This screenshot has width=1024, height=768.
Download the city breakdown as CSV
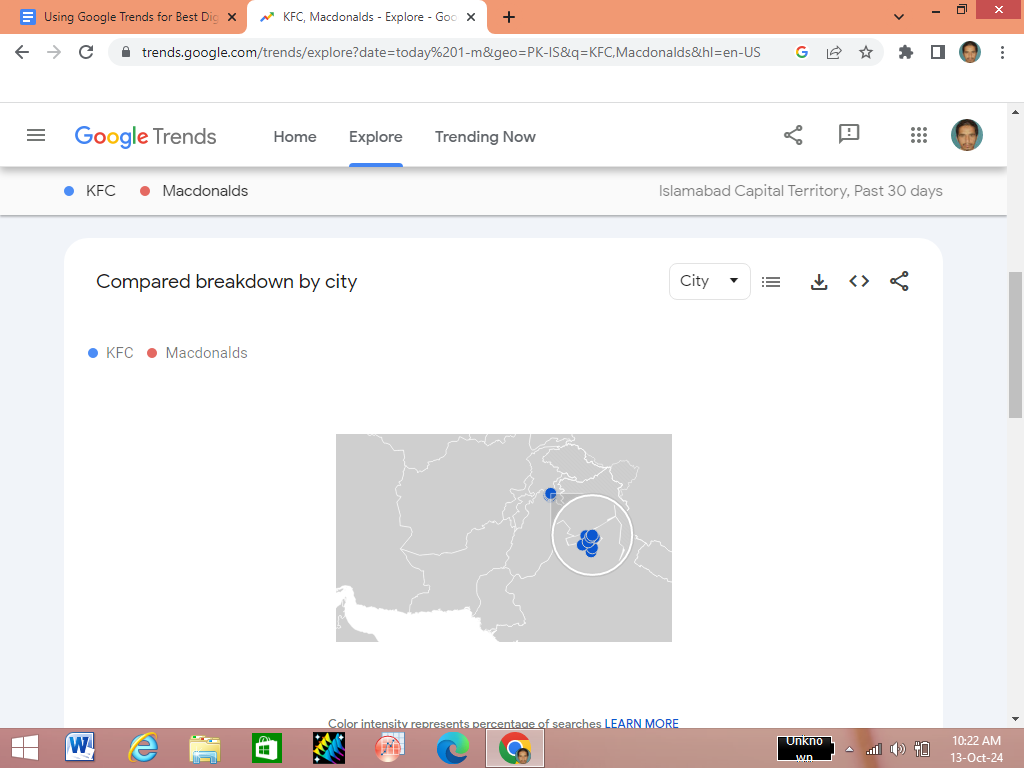click(x=819, y=282)
